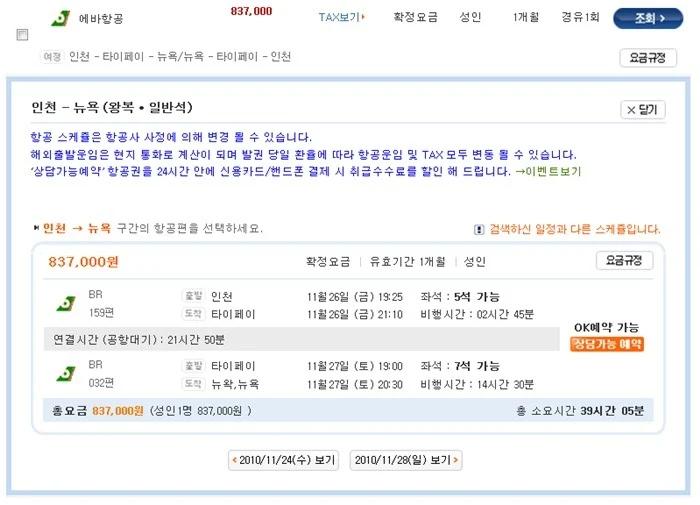Click the EVA Air logo for flight BR 032
Screen dimensions: 700x505
point(66,374)
